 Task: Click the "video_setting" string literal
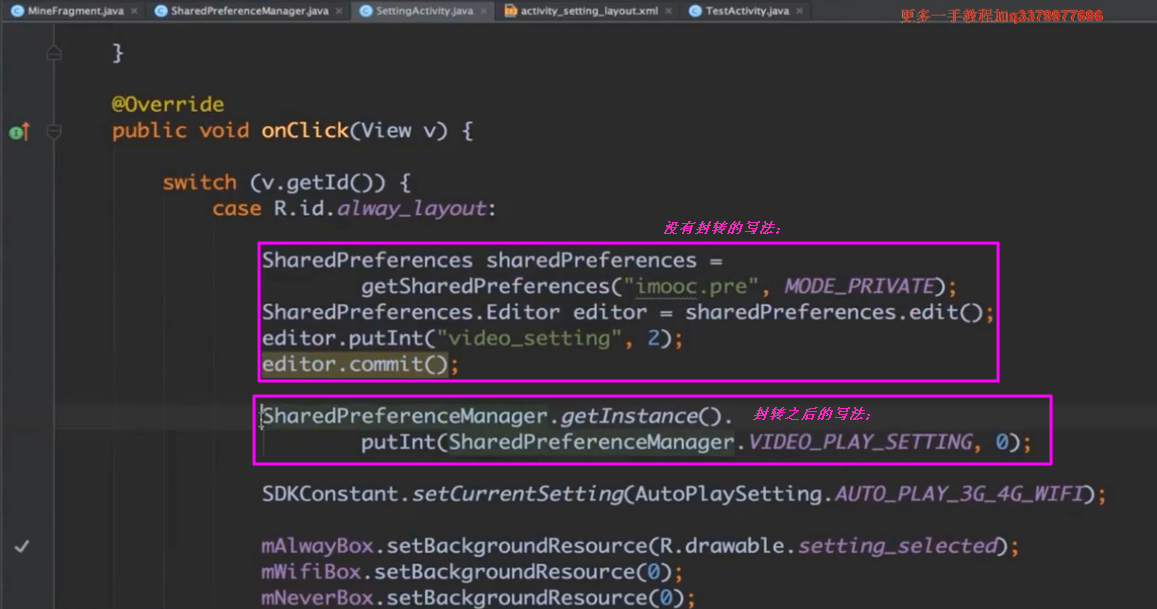[529, 339]
